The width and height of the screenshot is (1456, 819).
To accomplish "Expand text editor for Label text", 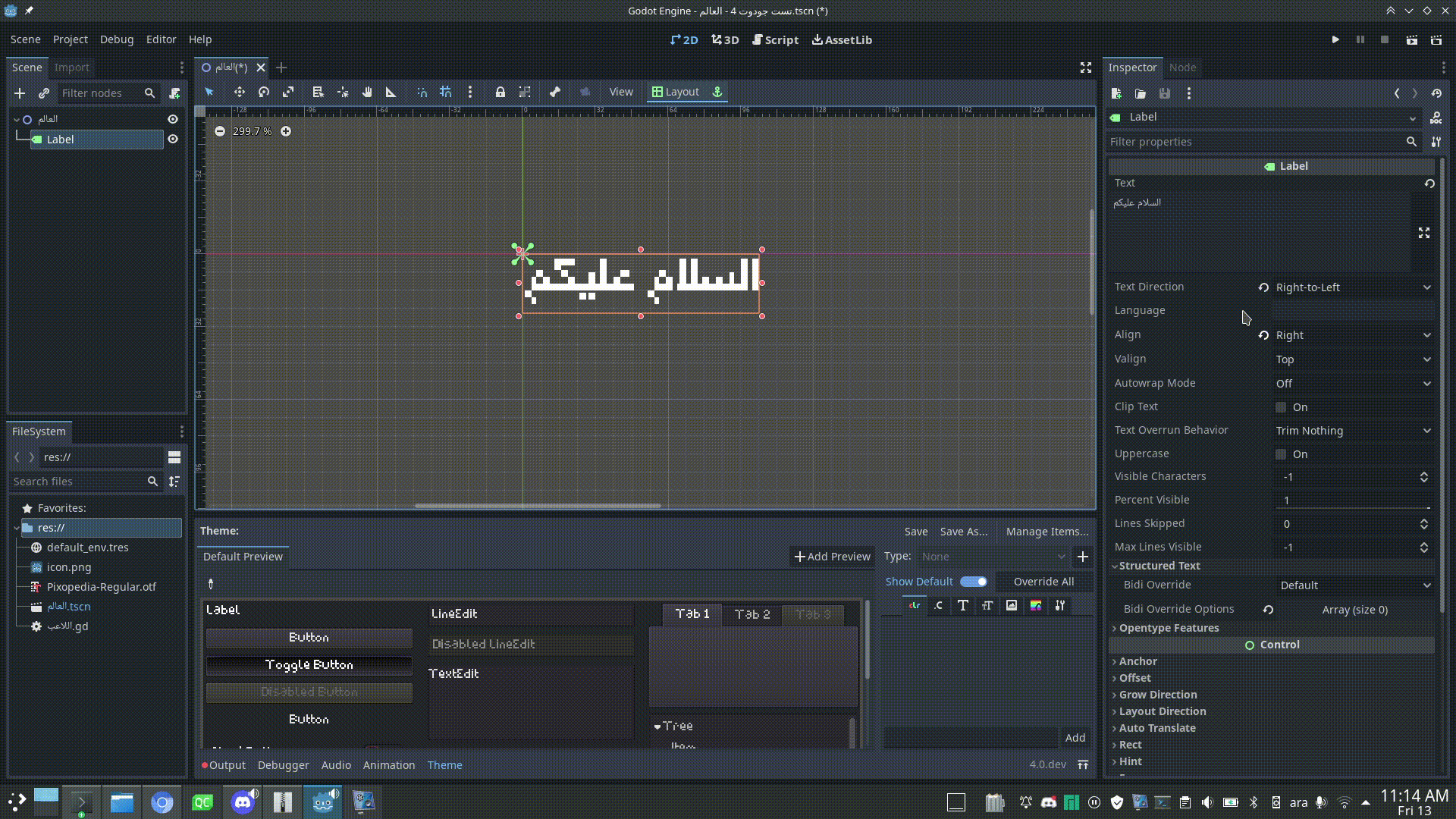I will [1424, 233].
